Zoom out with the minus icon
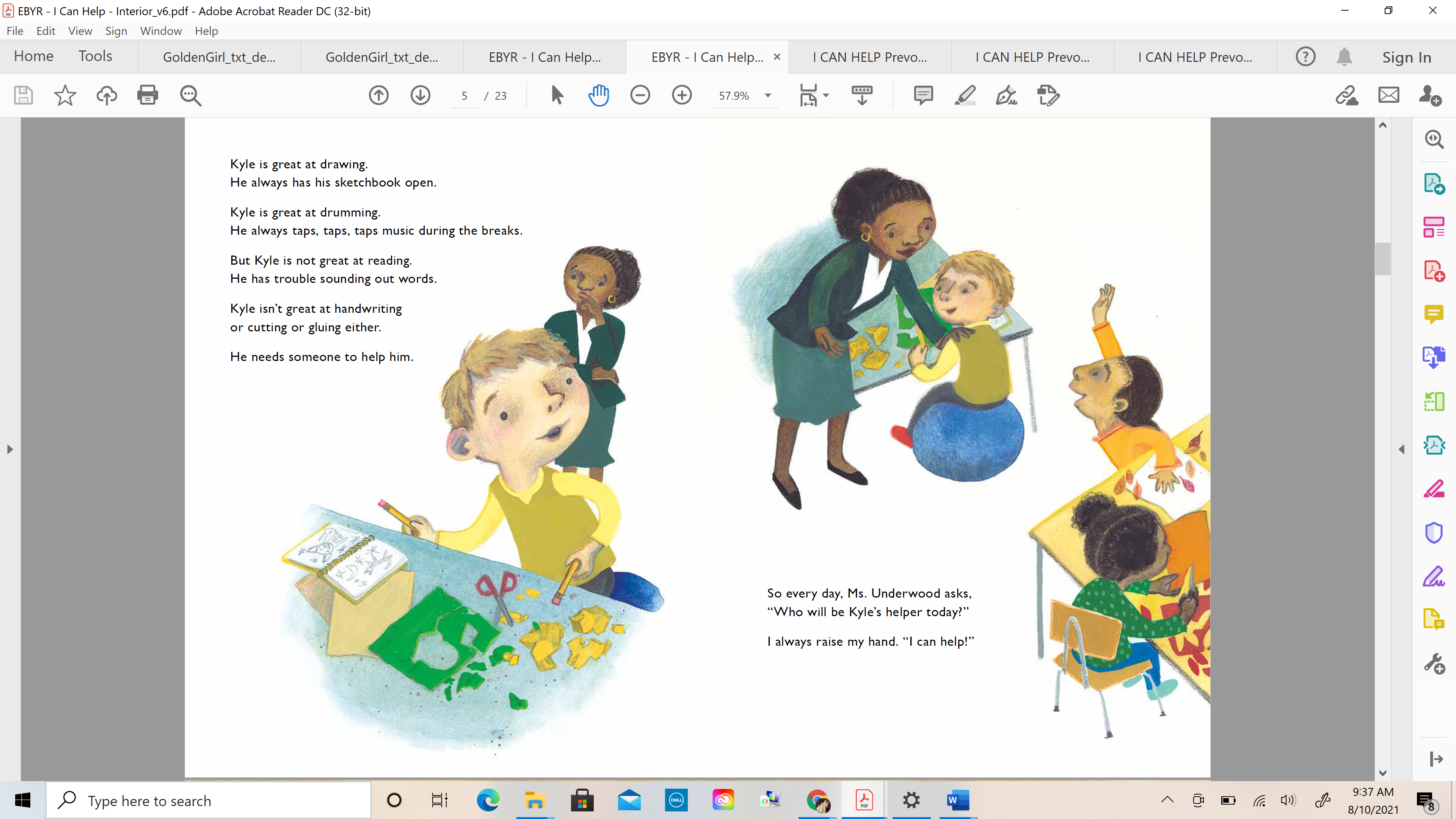The width and height of the screenshot is (1456, 819). coord(640,95)
